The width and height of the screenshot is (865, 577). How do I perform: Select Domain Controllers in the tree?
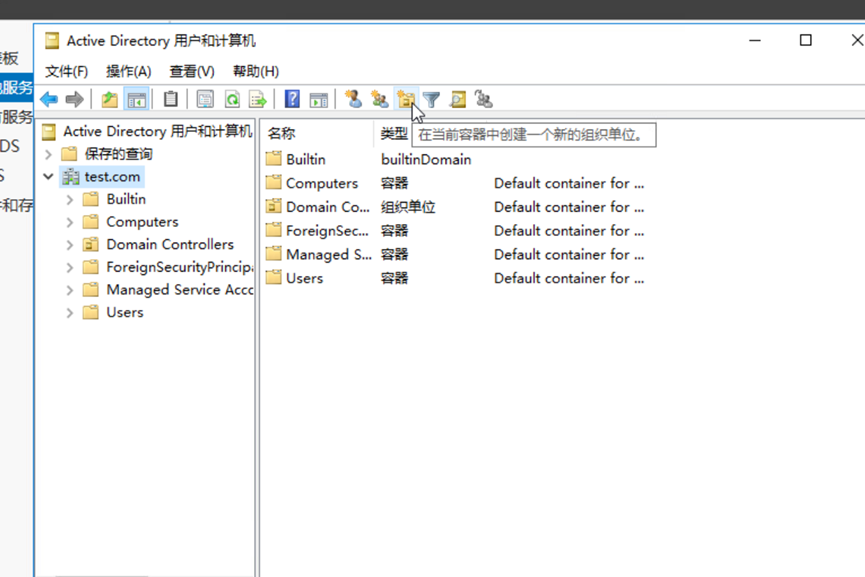170,244
